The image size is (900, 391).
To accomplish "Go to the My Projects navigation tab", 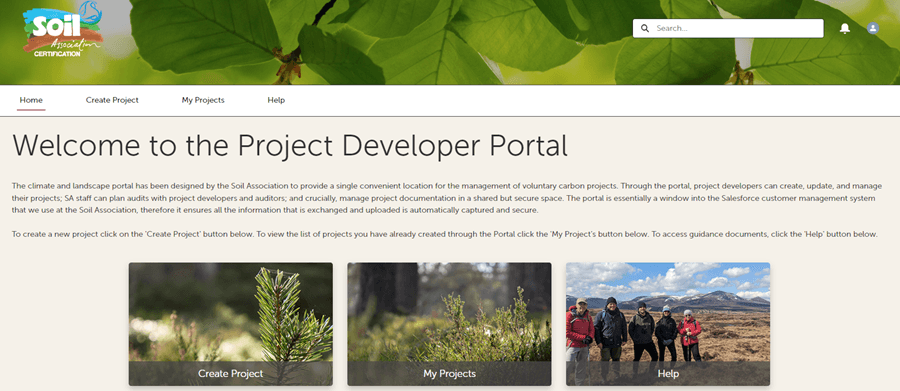I will click(203, 100).
